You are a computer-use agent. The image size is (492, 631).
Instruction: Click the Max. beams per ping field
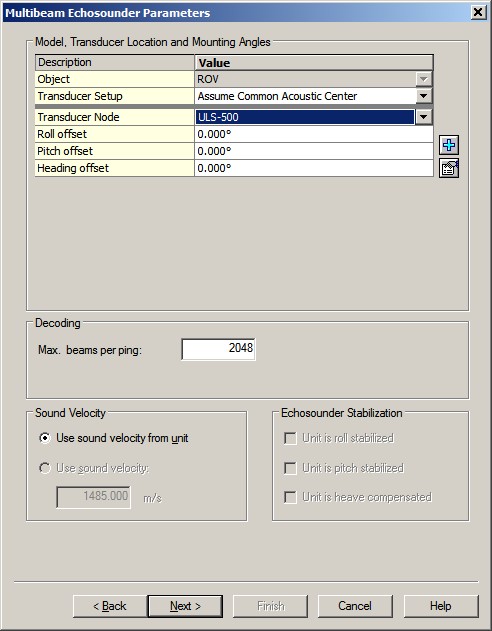tap(218, 349)
